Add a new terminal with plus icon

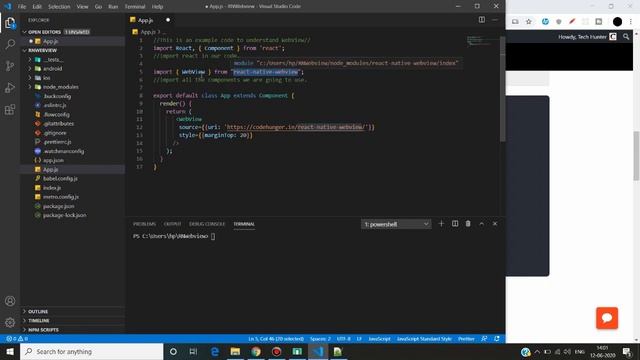(441, 224)
